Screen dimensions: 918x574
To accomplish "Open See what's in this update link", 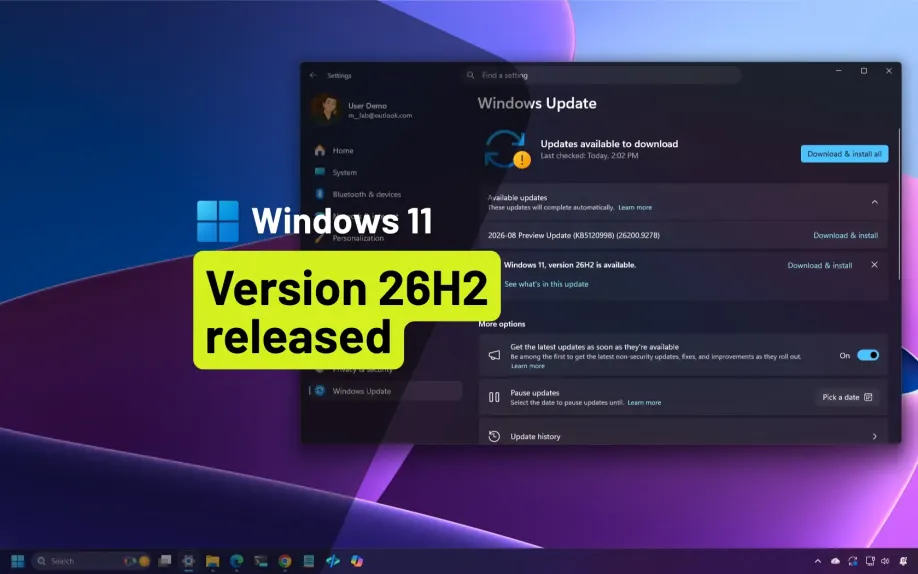I will tap(546, 283).
